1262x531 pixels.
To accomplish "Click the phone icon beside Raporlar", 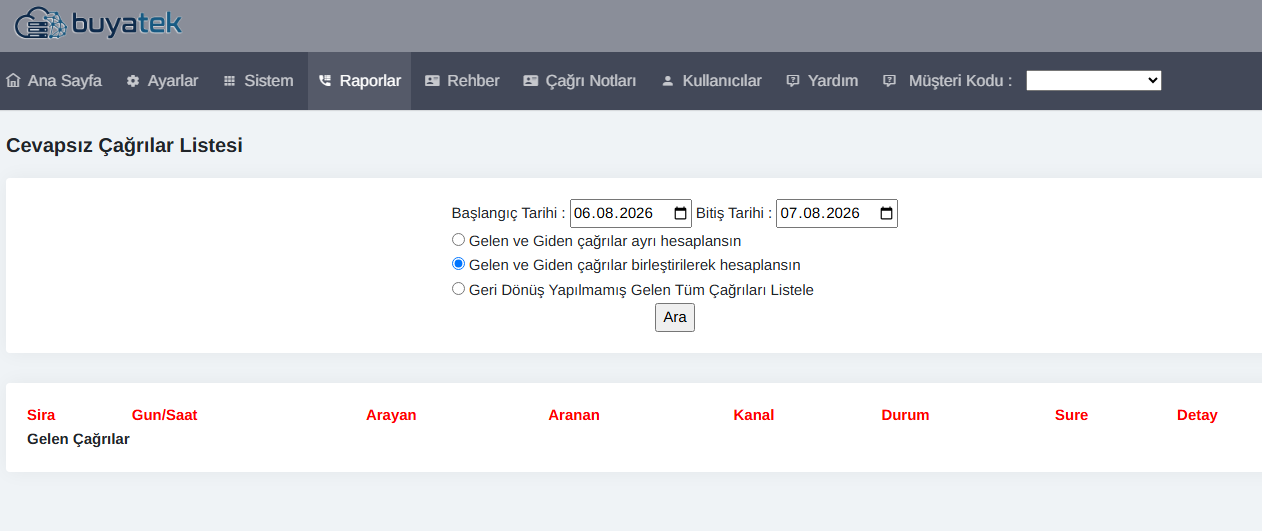I will [x=325, y=81].
